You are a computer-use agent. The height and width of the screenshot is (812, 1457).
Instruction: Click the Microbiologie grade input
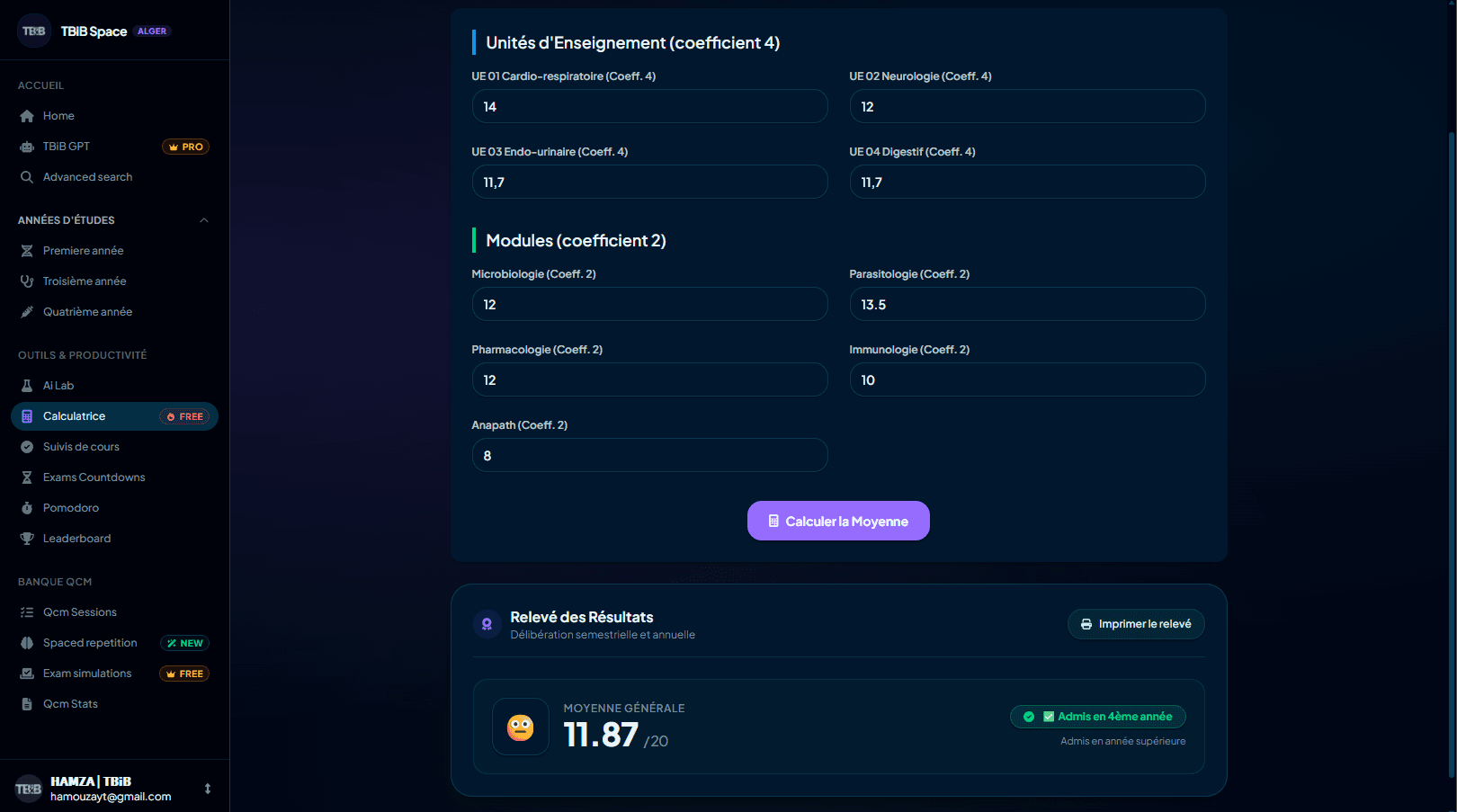click(x=649, y=304)
